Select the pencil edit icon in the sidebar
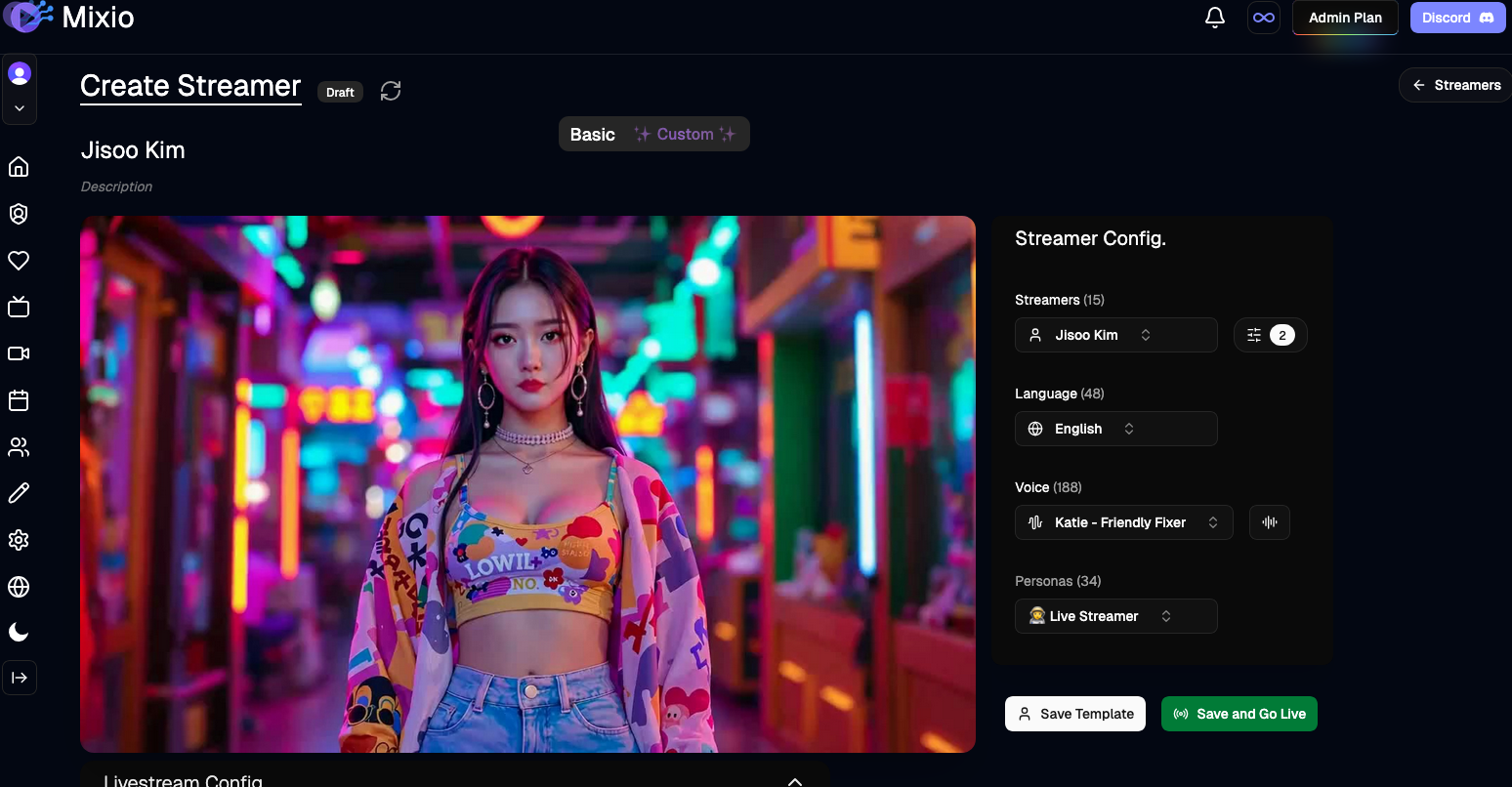1512x787 pixels. [20, 493]
